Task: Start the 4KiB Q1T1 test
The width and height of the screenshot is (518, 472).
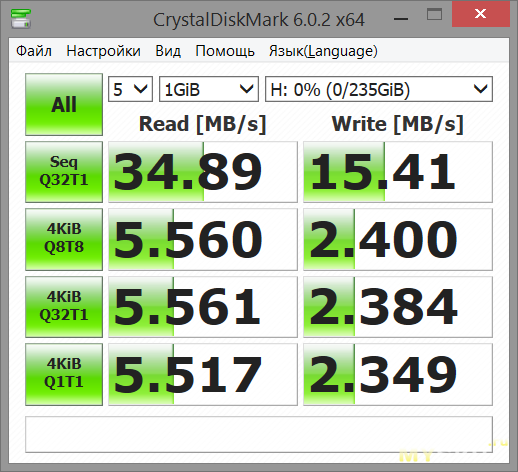Action: [64, 374]
